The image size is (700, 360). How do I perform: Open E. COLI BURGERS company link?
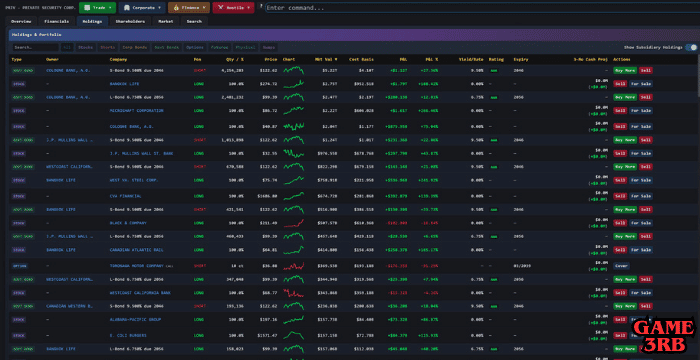click(x=128, y=335)
